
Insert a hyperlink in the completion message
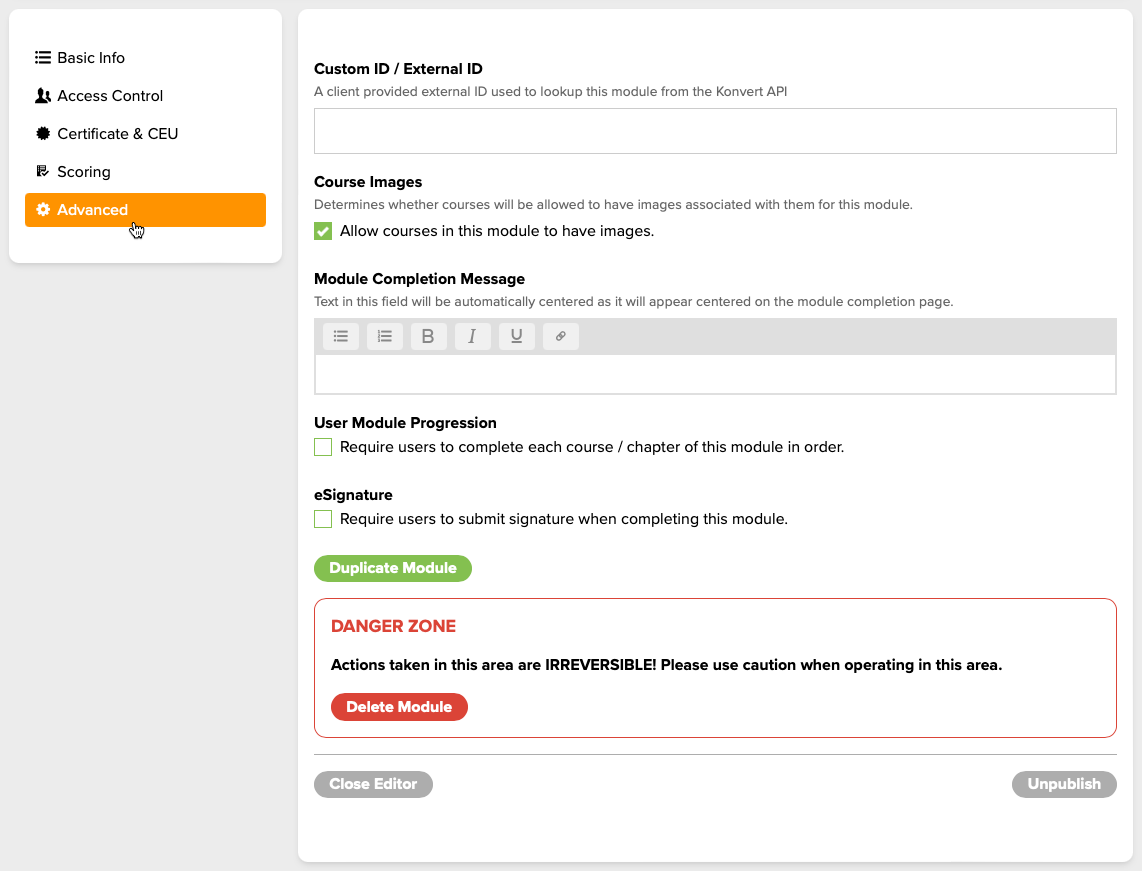coord(560,336)
